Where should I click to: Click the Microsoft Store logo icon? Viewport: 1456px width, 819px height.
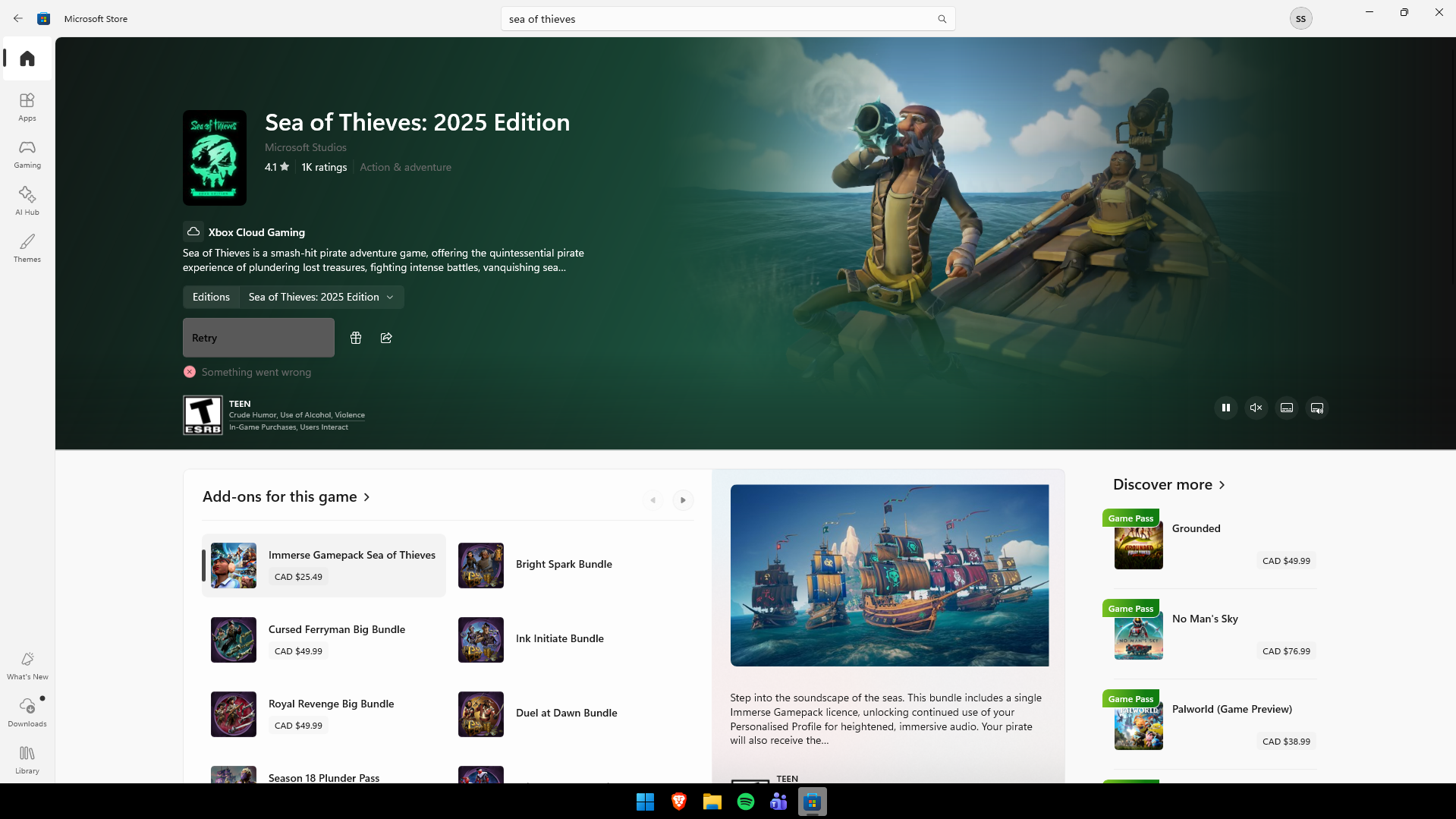pos(44,18)
